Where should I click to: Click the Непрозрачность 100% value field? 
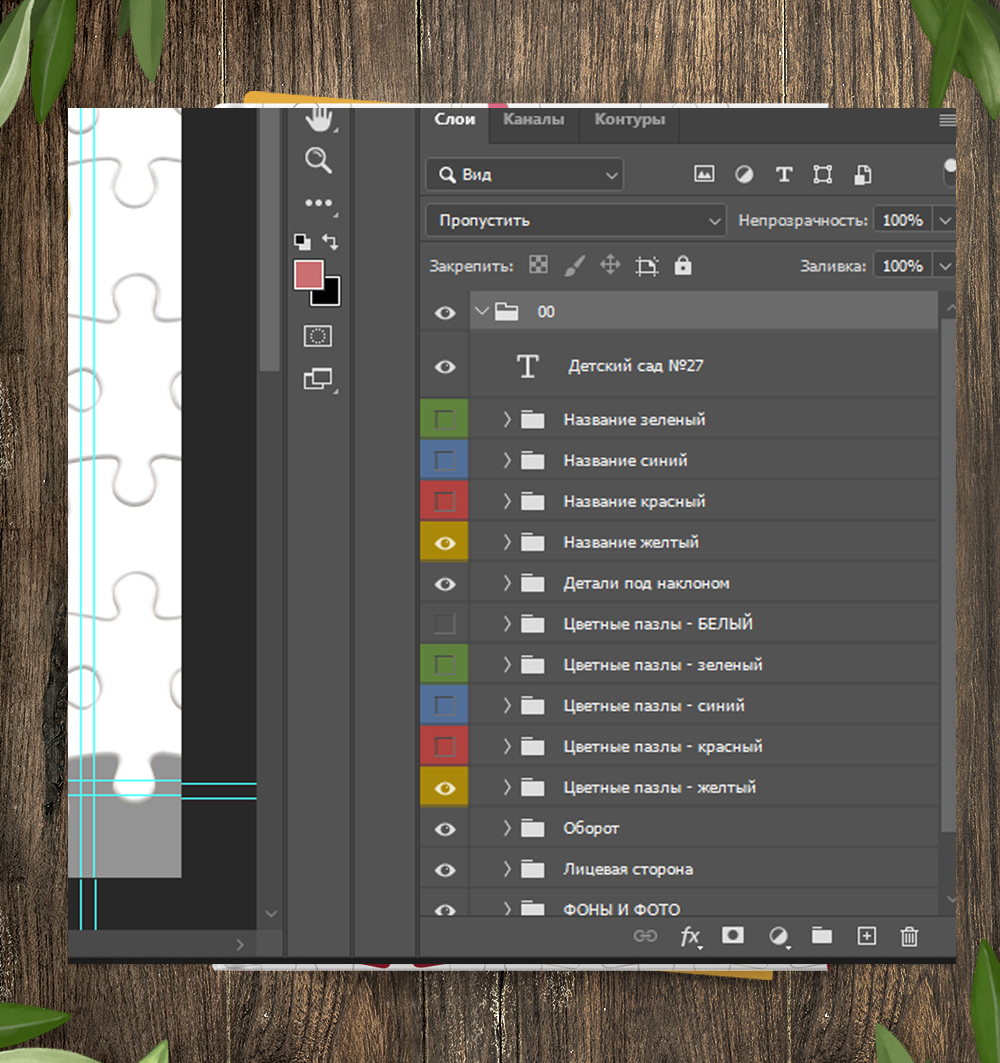(x=902, y=220)
